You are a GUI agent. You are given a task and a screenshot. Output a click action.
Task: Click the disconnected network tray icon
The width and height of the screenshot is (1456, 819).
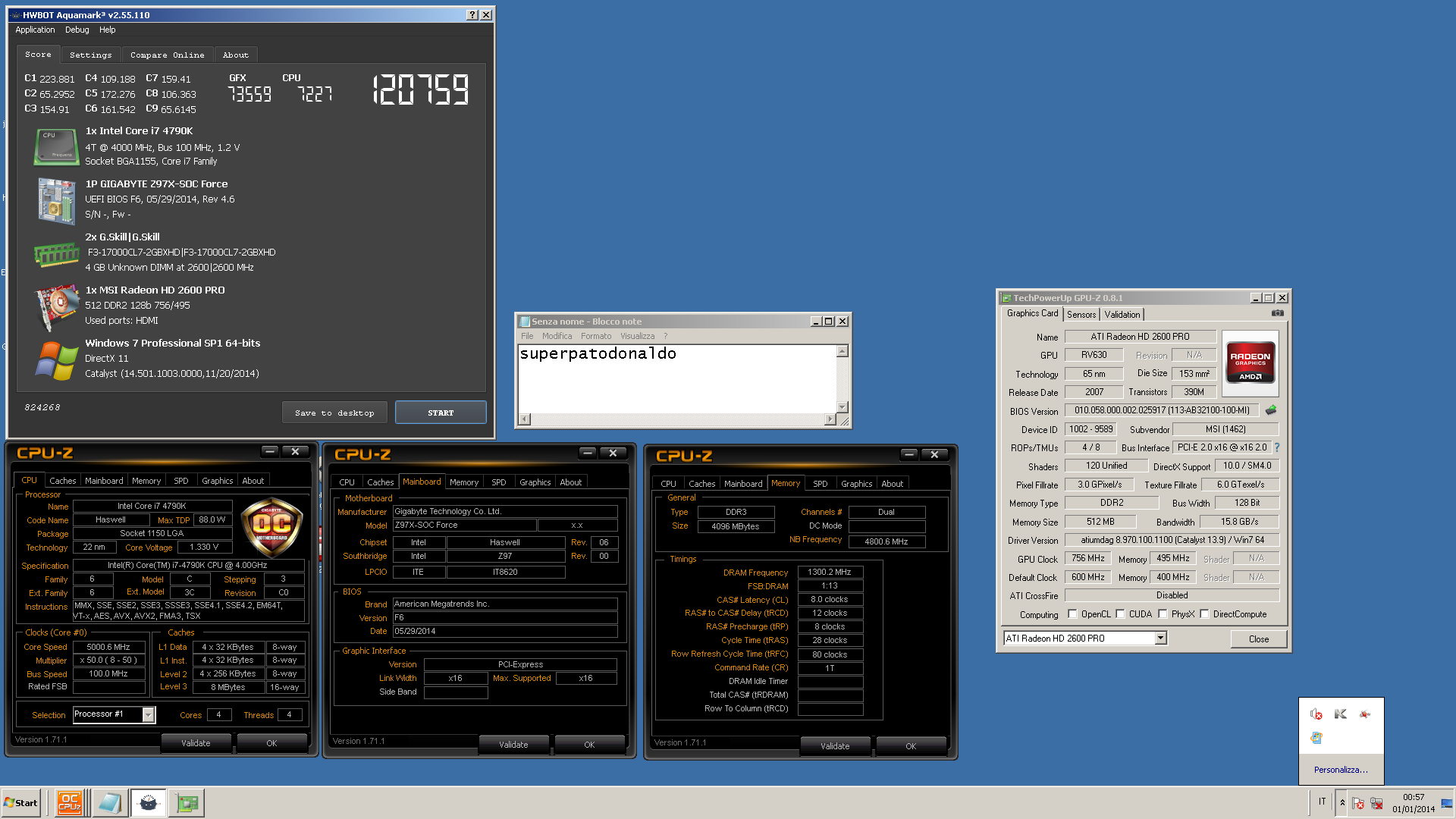(1376, 803)
